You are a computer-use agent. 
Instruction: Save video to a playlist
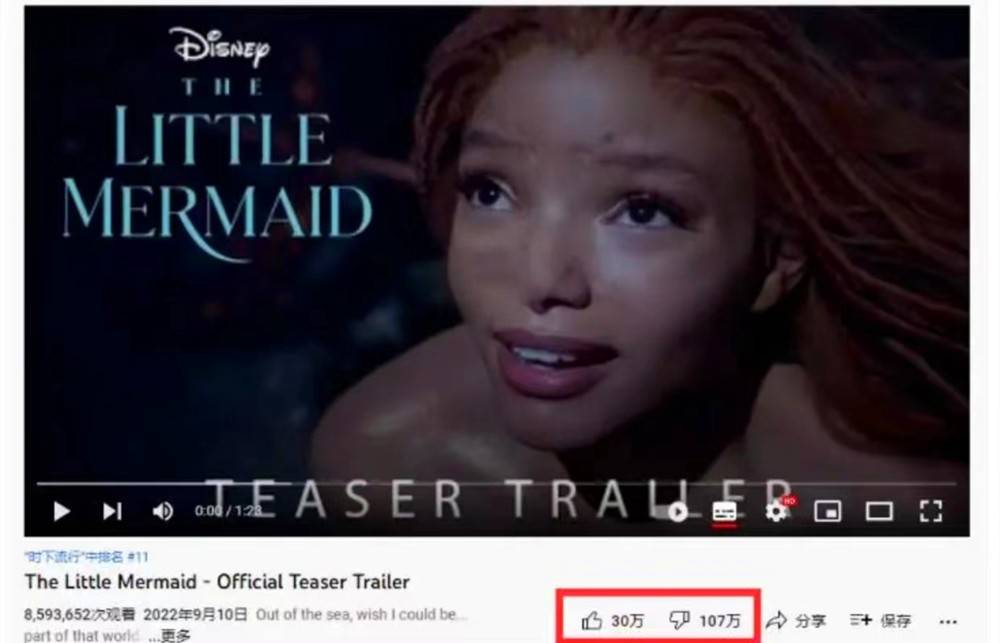[881, 620]
